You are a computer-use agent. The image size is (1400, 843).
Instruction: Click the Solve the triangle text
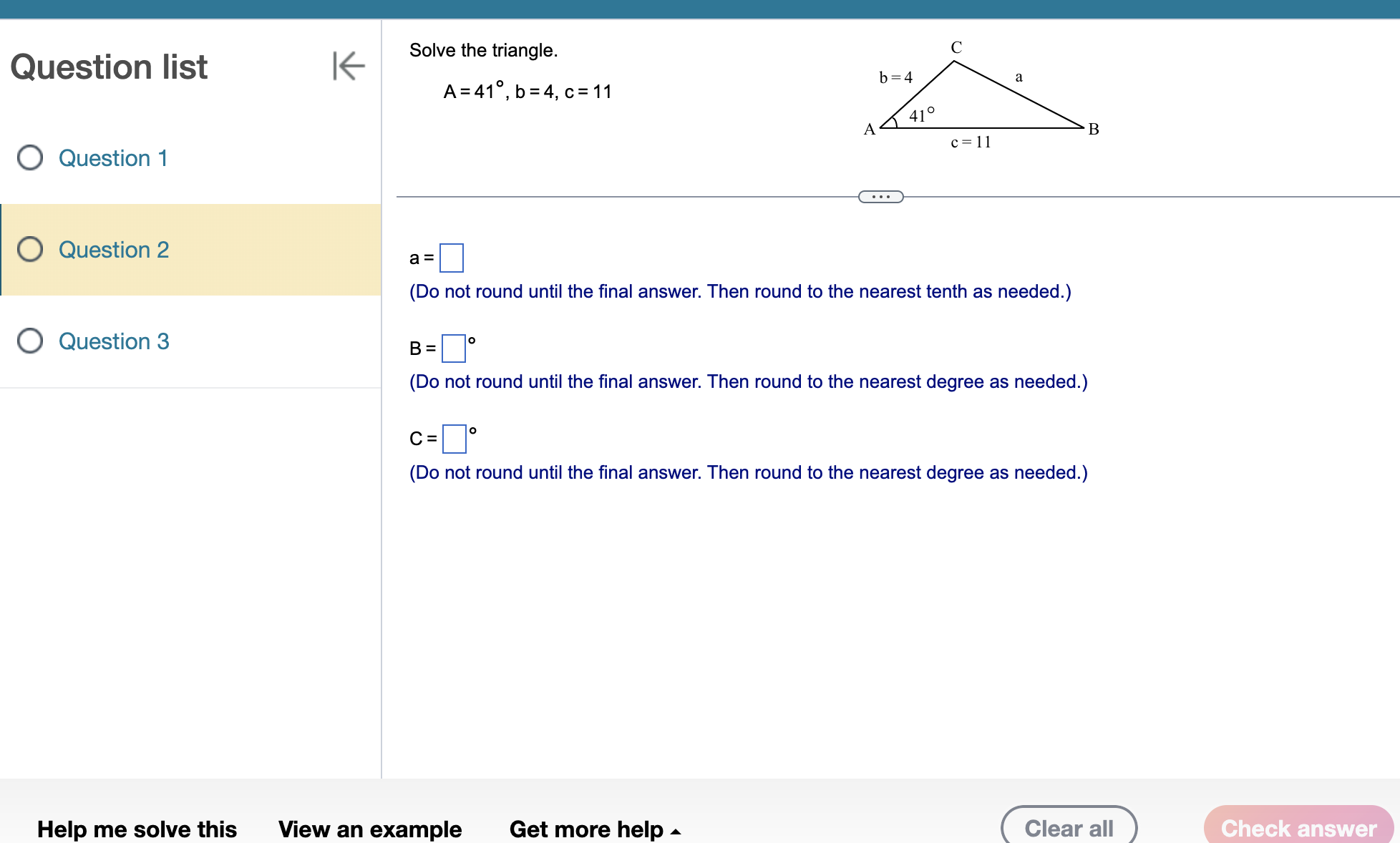483,50
